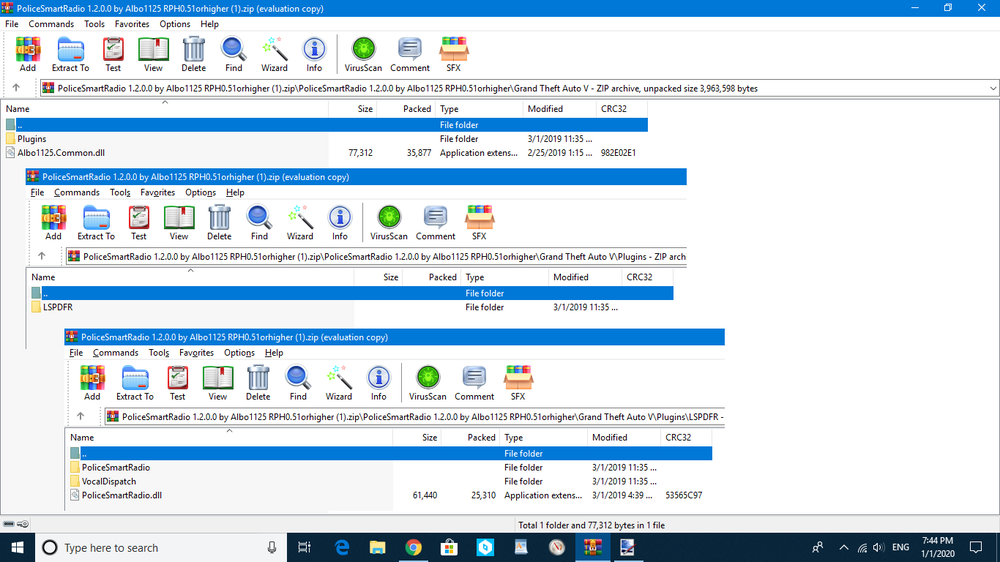Go up one level in Grand Theft Auto V window

click(x=16, y=88)
